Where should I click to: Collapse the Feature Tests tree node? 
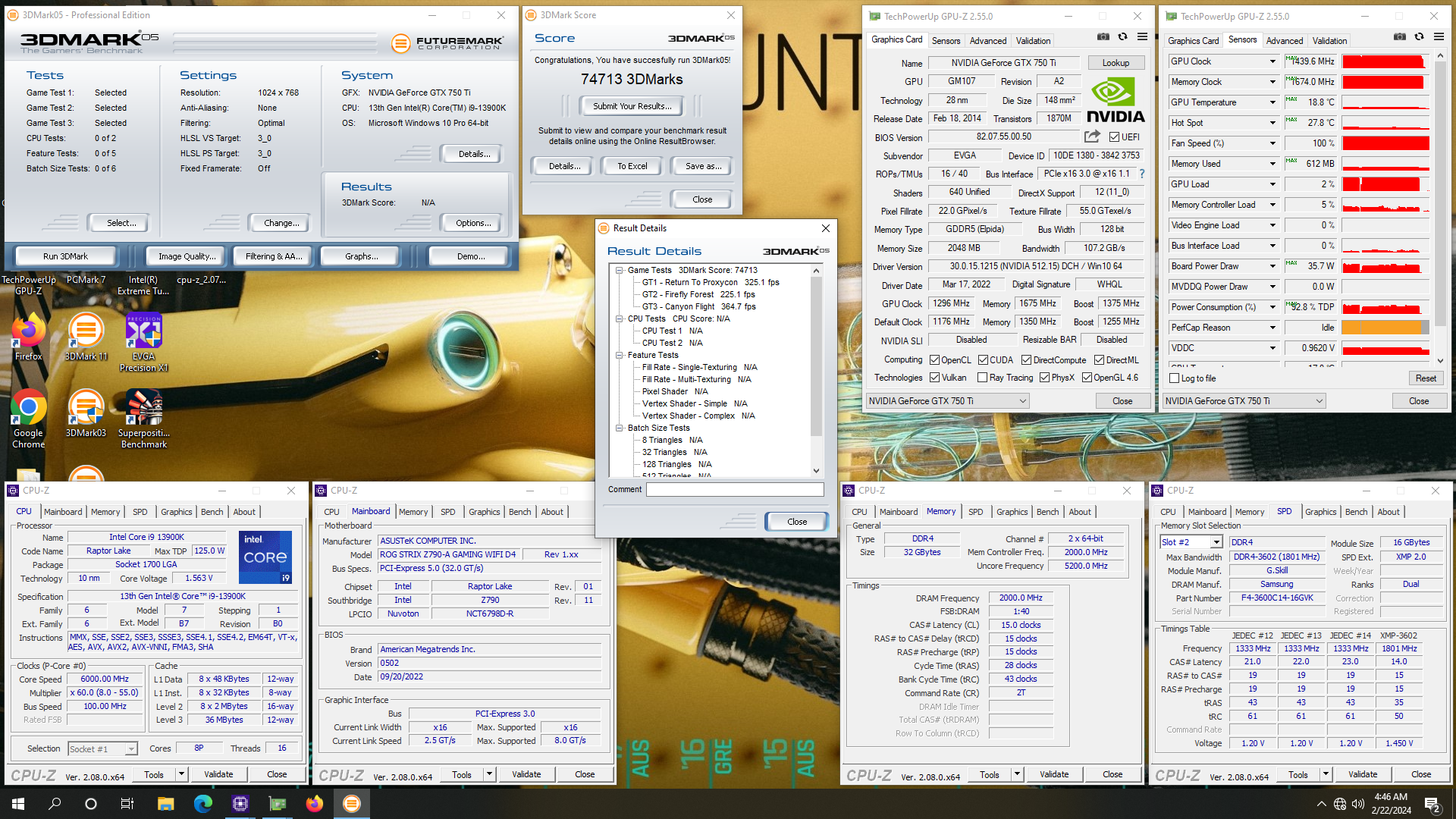(619, 355)
